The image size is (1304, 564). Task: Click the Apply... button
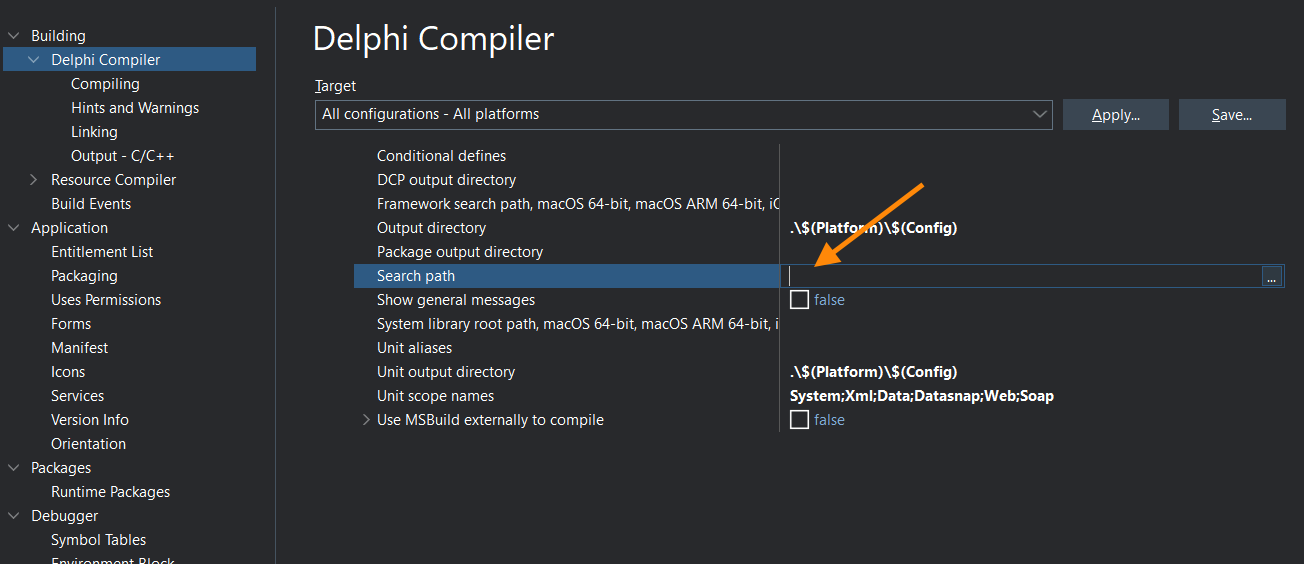(x=1115, y=115)
